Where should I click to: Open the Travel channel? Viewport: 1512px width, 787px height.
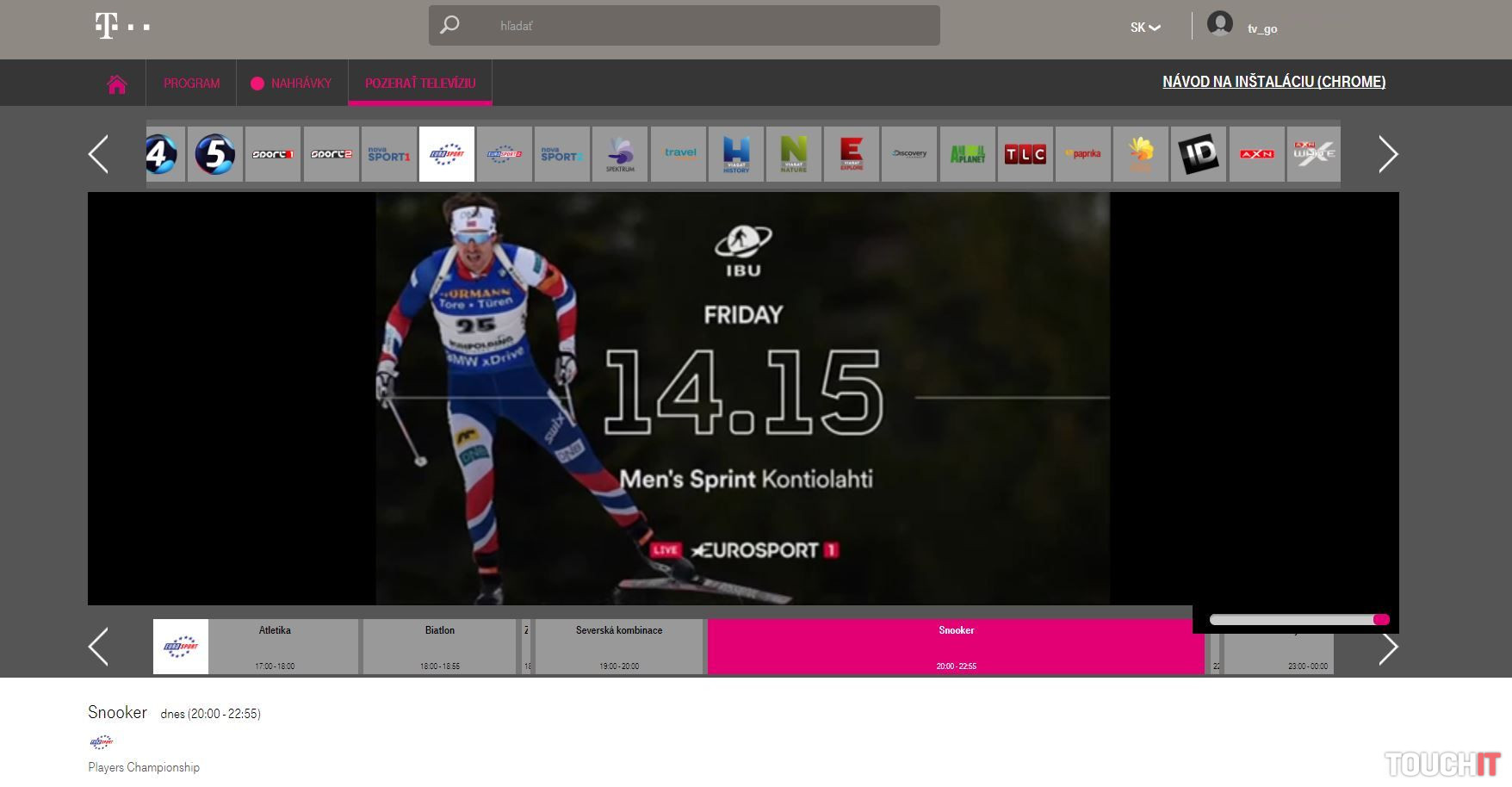(x=679, y=154)
